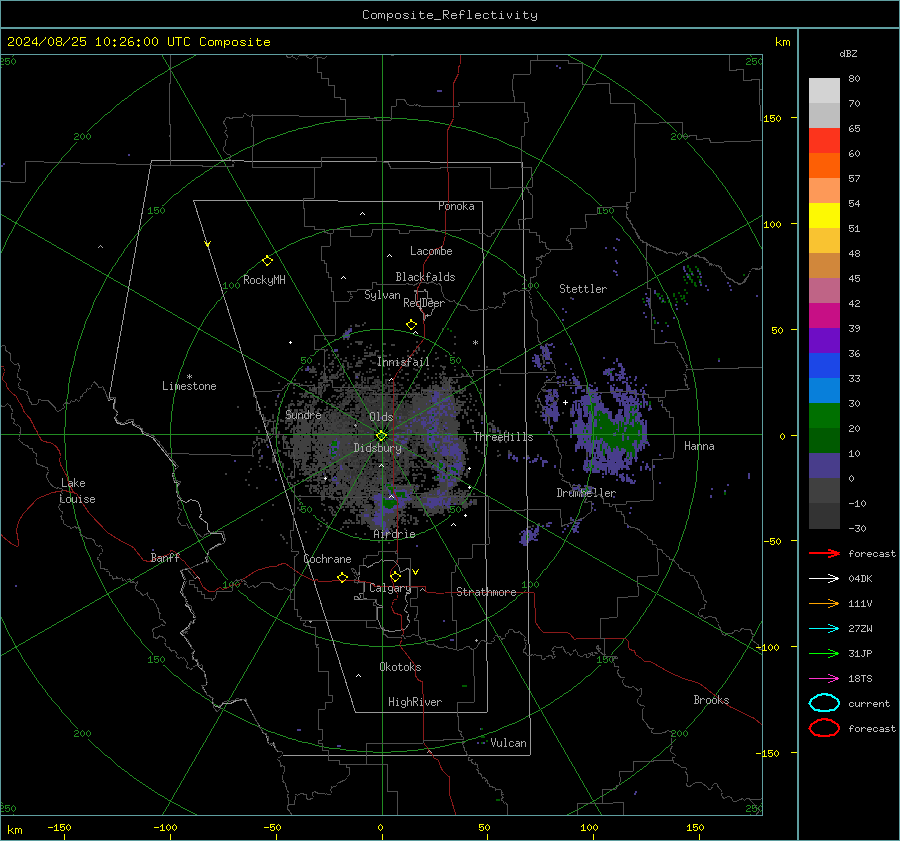Pick the cyan 27ZW arrow symbol
Viewport: 900px width, 841px height.
tap(824, 629)
